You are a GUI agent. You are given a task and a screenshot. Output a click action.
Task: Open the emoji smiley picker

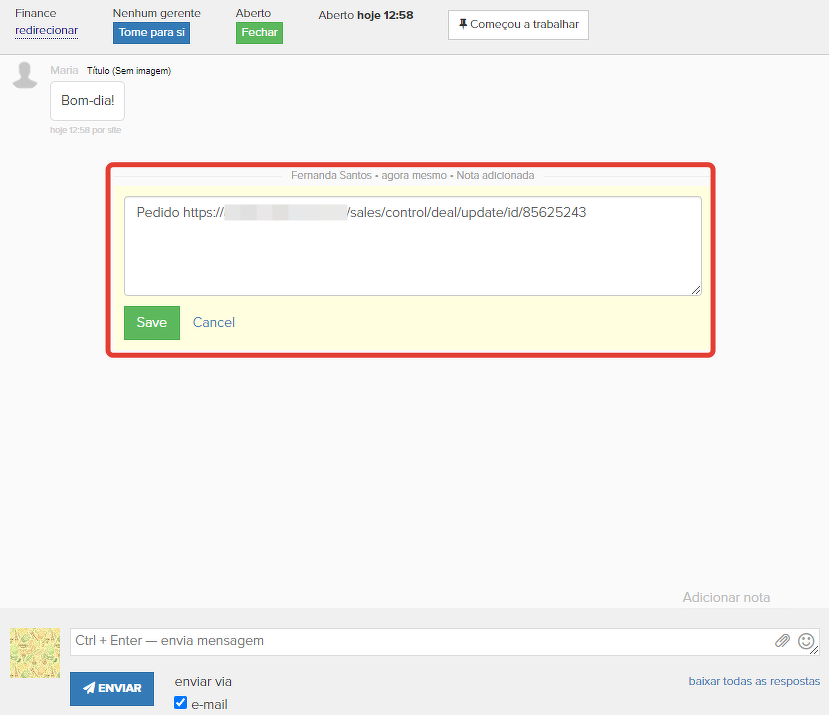point(806,641)
